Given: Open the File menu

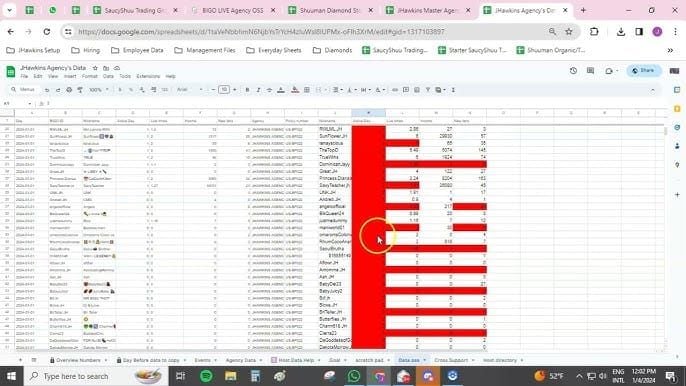Looking at the screenshot, I should [x=24, y=76].
